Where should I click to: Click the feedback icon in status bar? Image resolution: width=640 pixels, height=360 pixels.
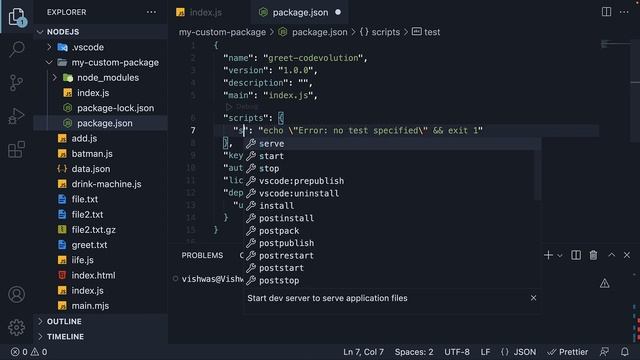pos(604,352)
